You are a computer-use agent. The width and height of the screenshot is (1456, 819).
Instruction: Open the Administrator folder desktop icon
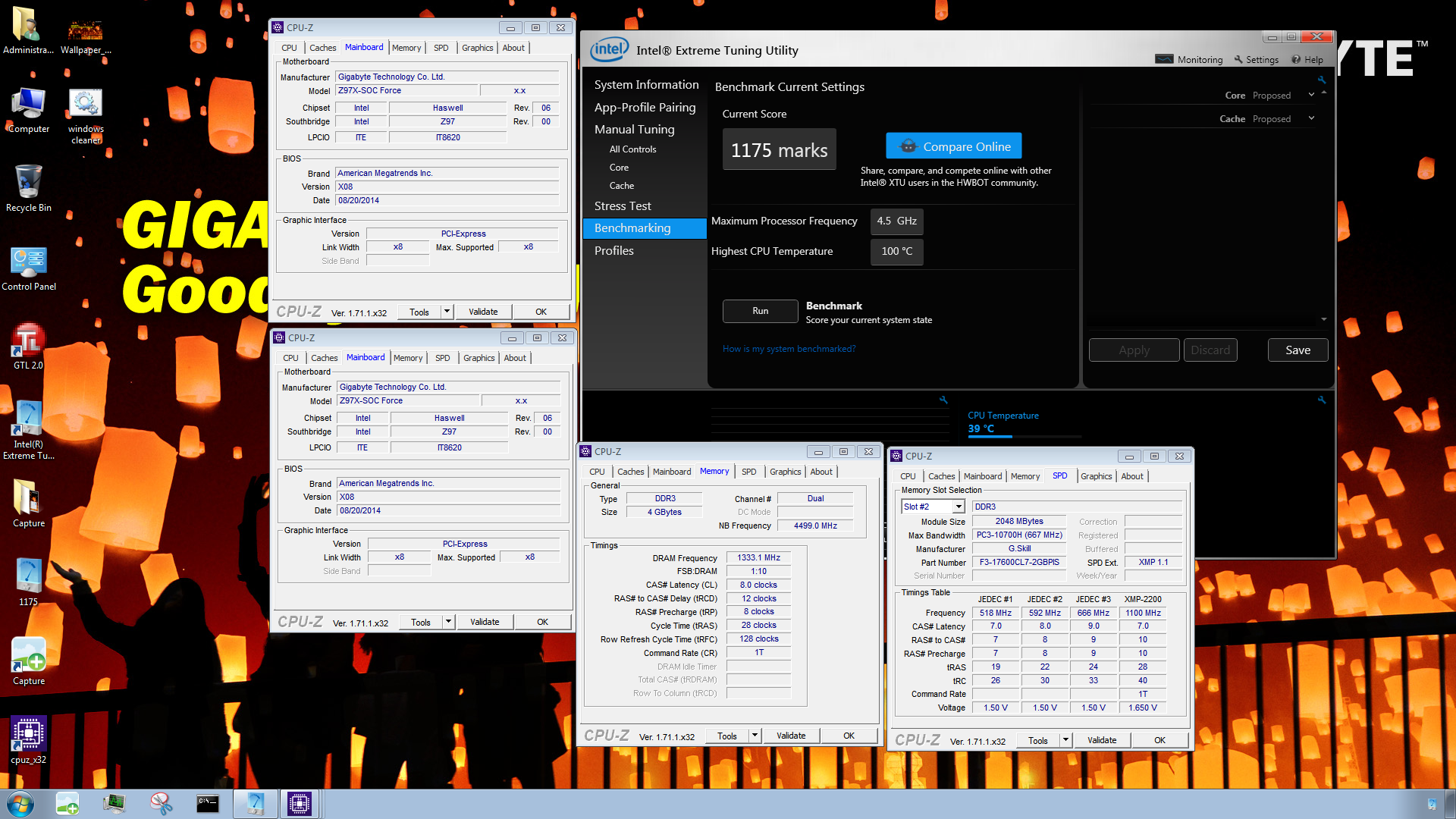pos(28,30)
